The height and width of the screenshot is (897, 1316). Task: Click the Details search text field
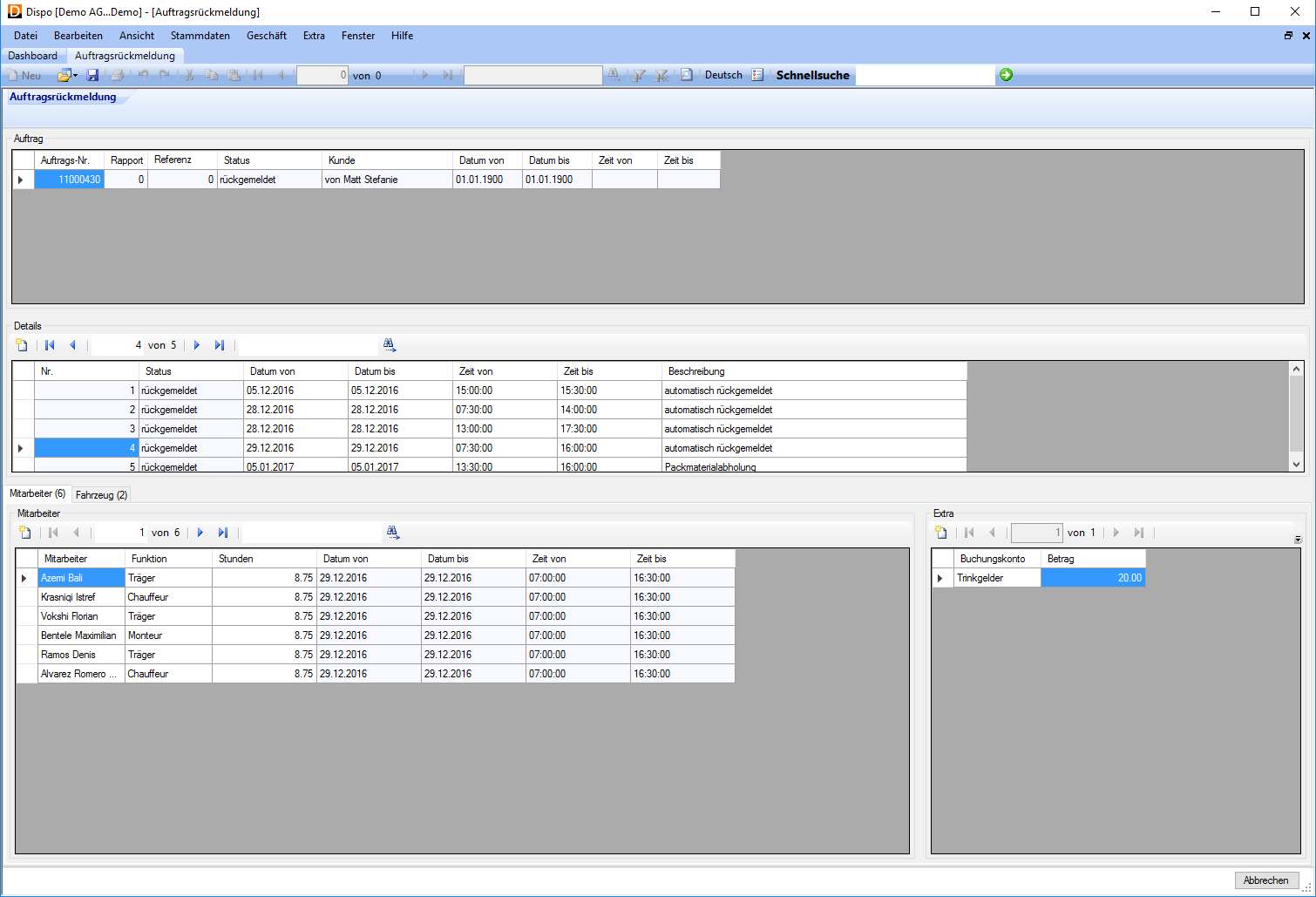(309, 345)
